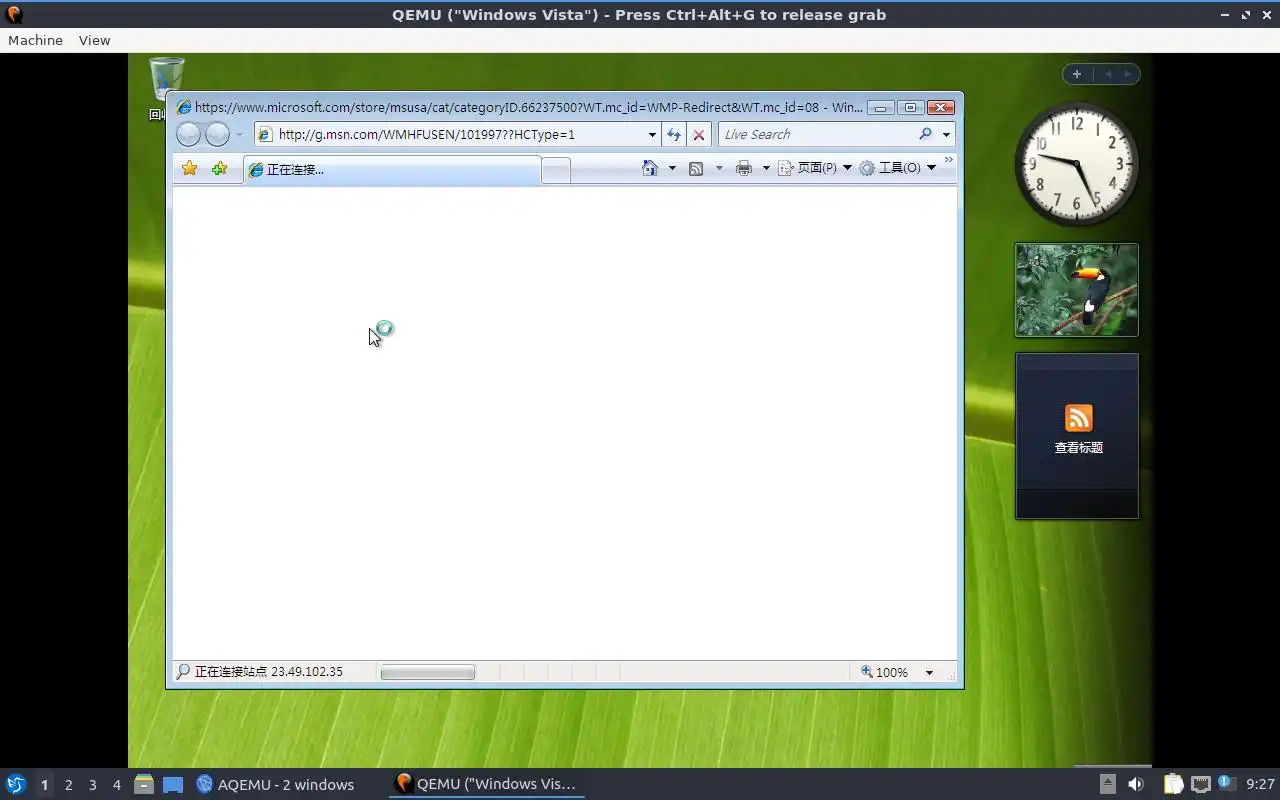Image resolution: width=1280 pixels, height=800 pixels.
Task: Select the QEMU Windows Vista taskbar item
Action: click(487, 784)
